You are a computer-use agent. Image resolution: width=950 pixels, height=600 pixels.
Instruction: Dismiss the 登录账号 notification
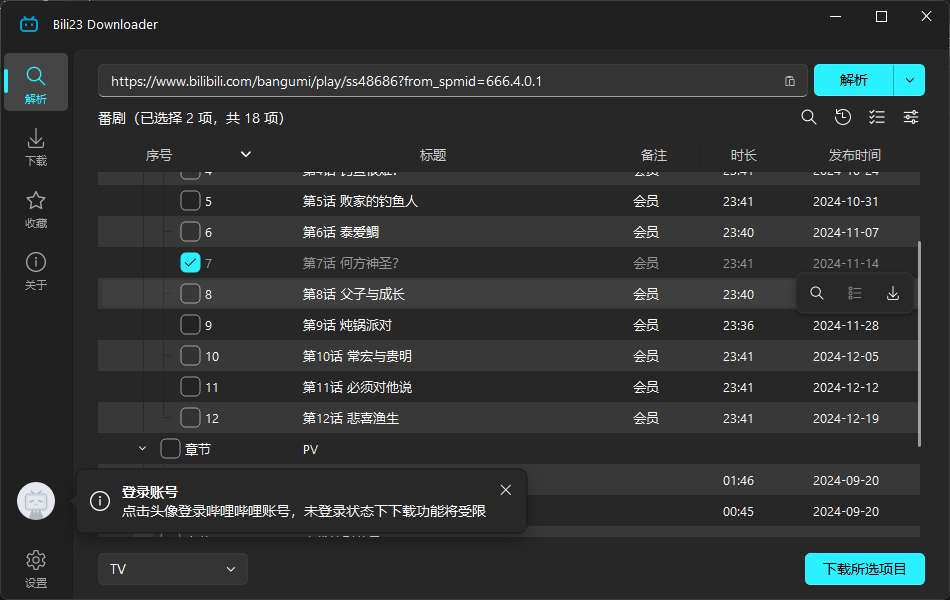point(506,490)
